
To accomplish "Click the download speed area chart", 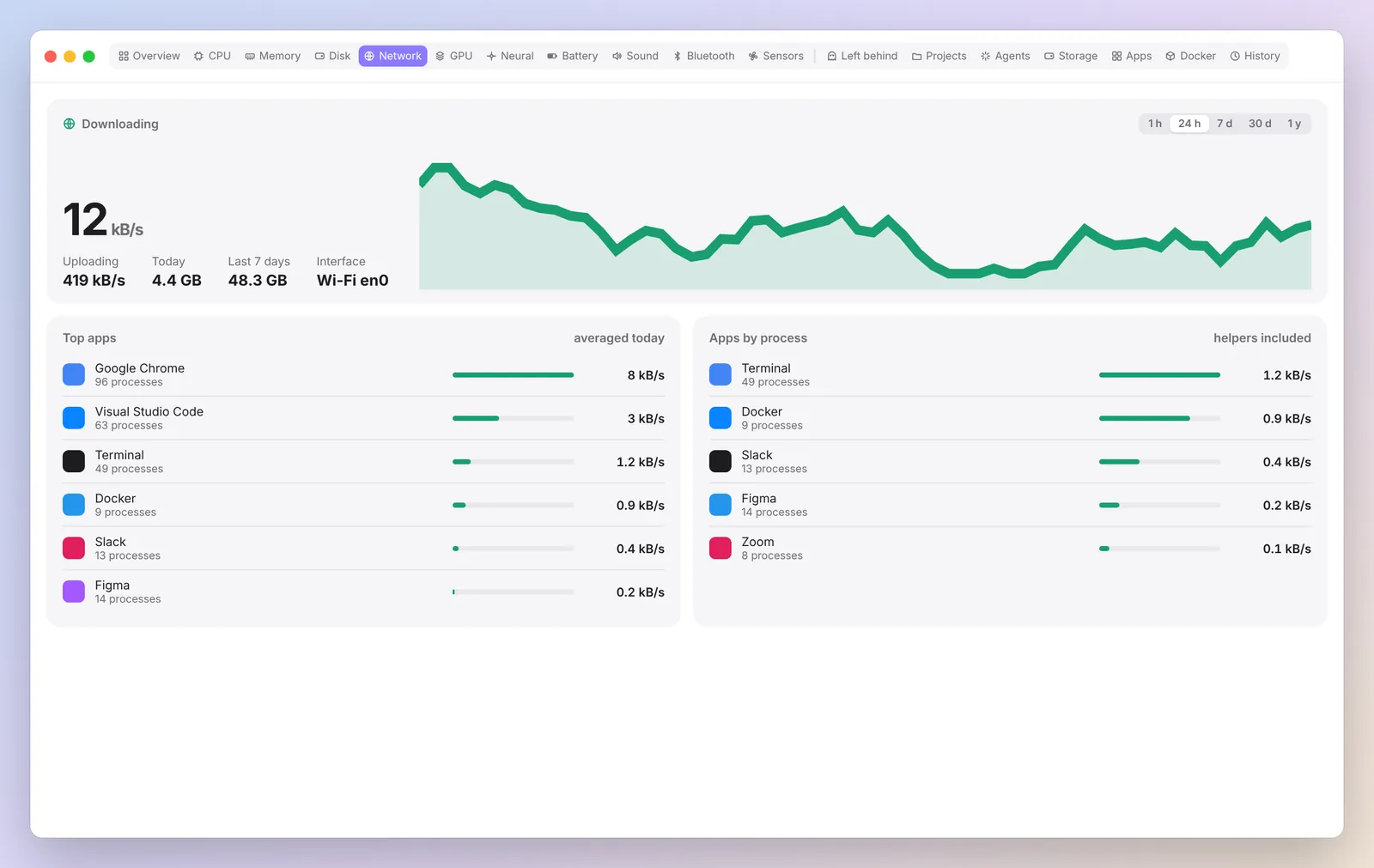I will pos(865,226).
